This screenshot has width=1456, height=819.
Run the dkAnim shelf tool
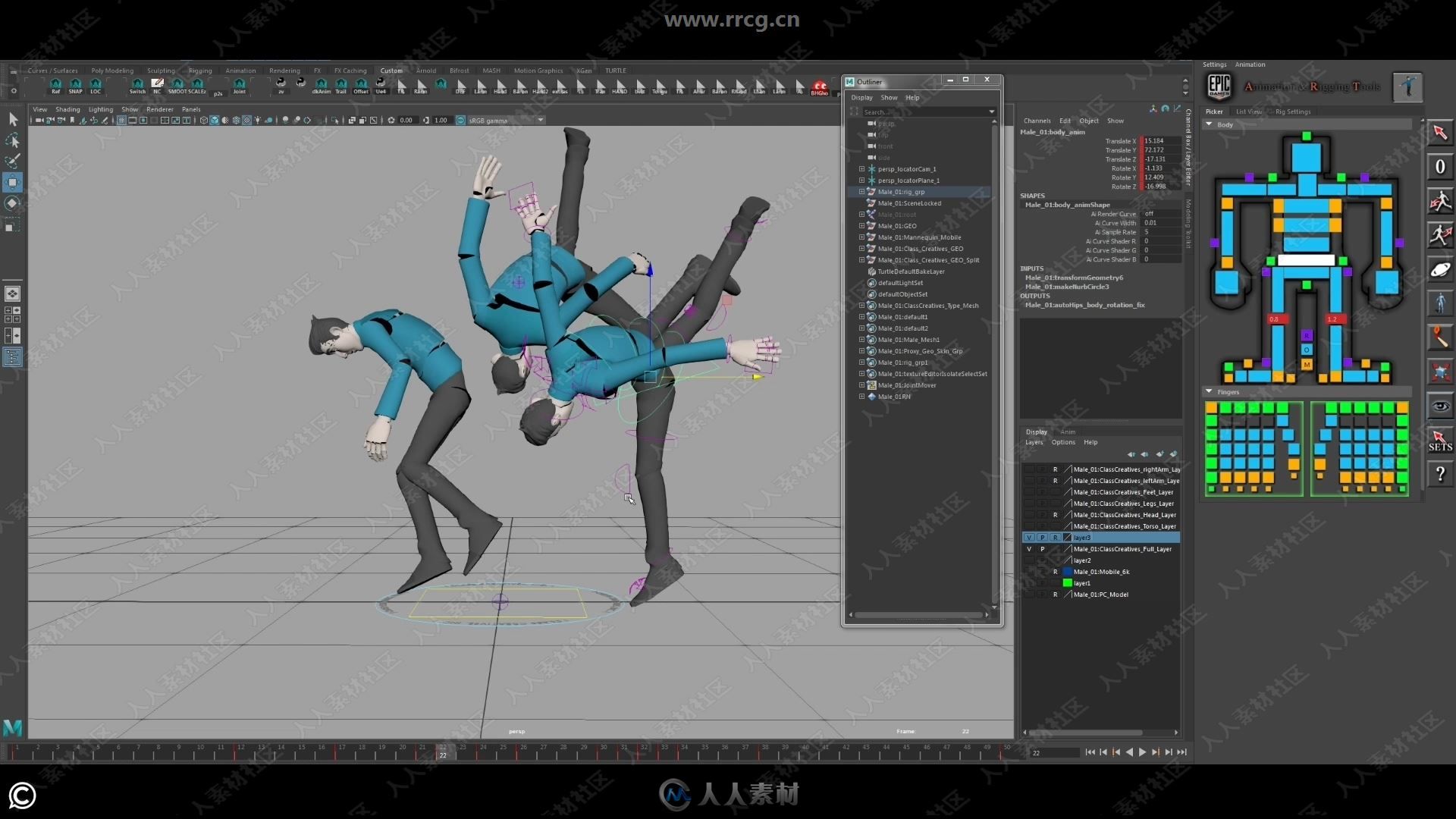click(322, 86)
